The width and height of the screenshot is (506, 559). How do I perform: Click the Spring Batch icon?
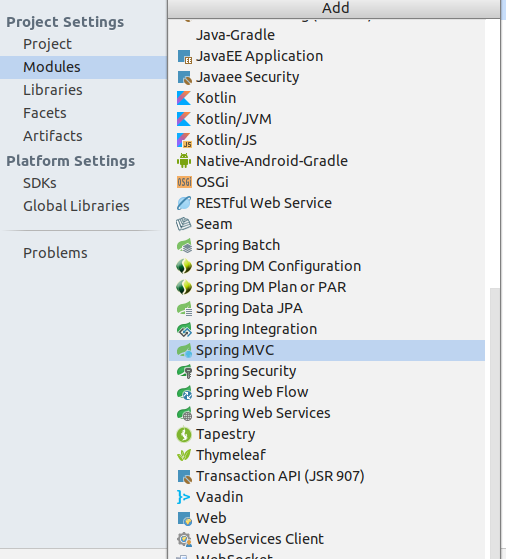tap(184, 245)
